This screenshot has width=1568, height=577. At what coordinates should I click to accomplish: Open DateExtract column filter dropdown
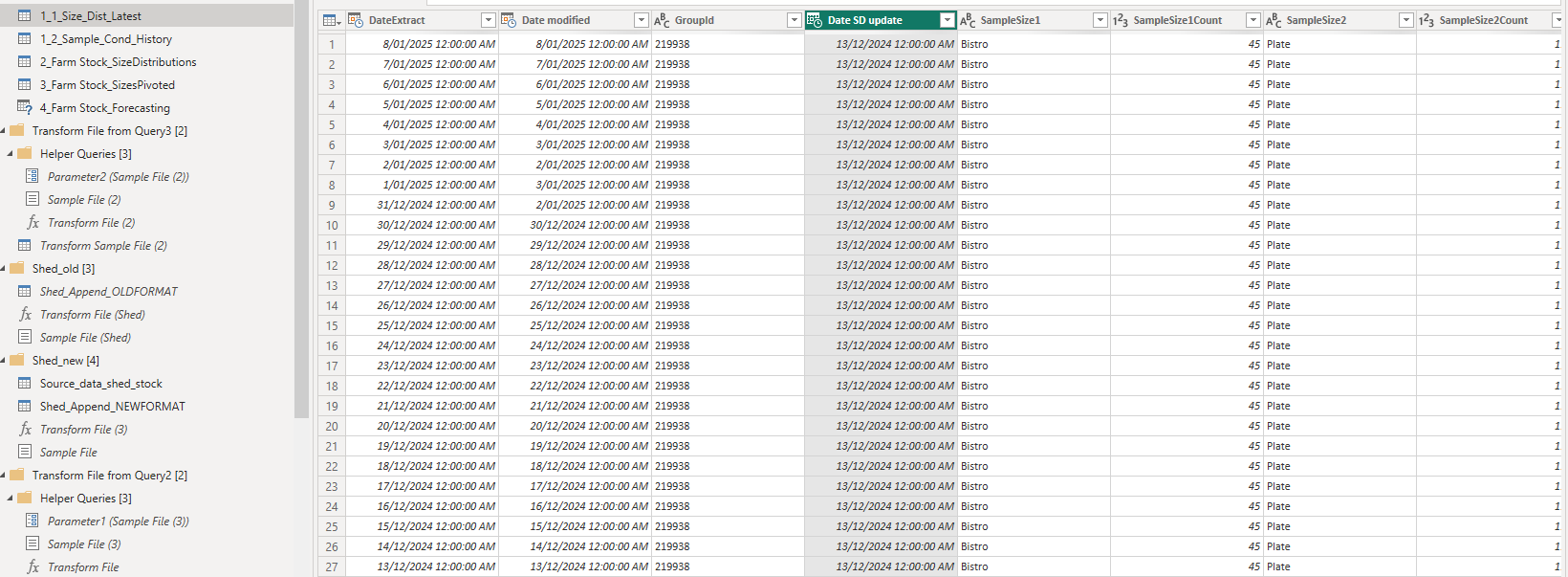pyautogui.click(x=488, y=20)
